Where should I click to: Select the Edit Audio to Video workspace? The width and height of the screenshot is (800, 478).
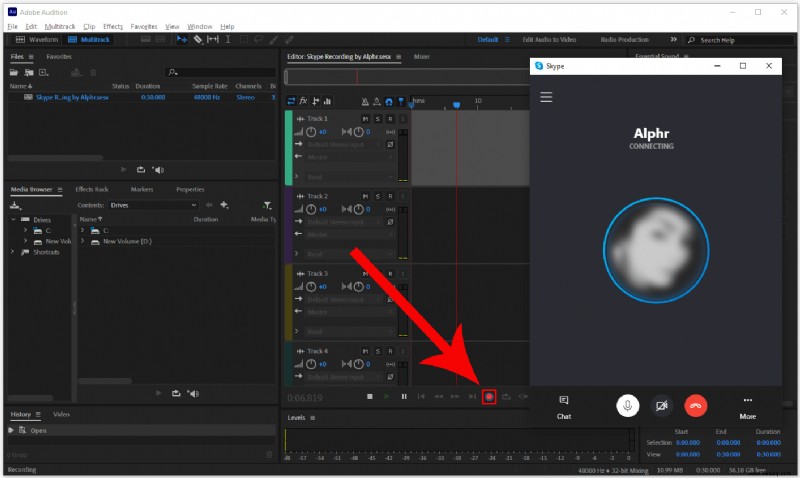pos(549,39)
